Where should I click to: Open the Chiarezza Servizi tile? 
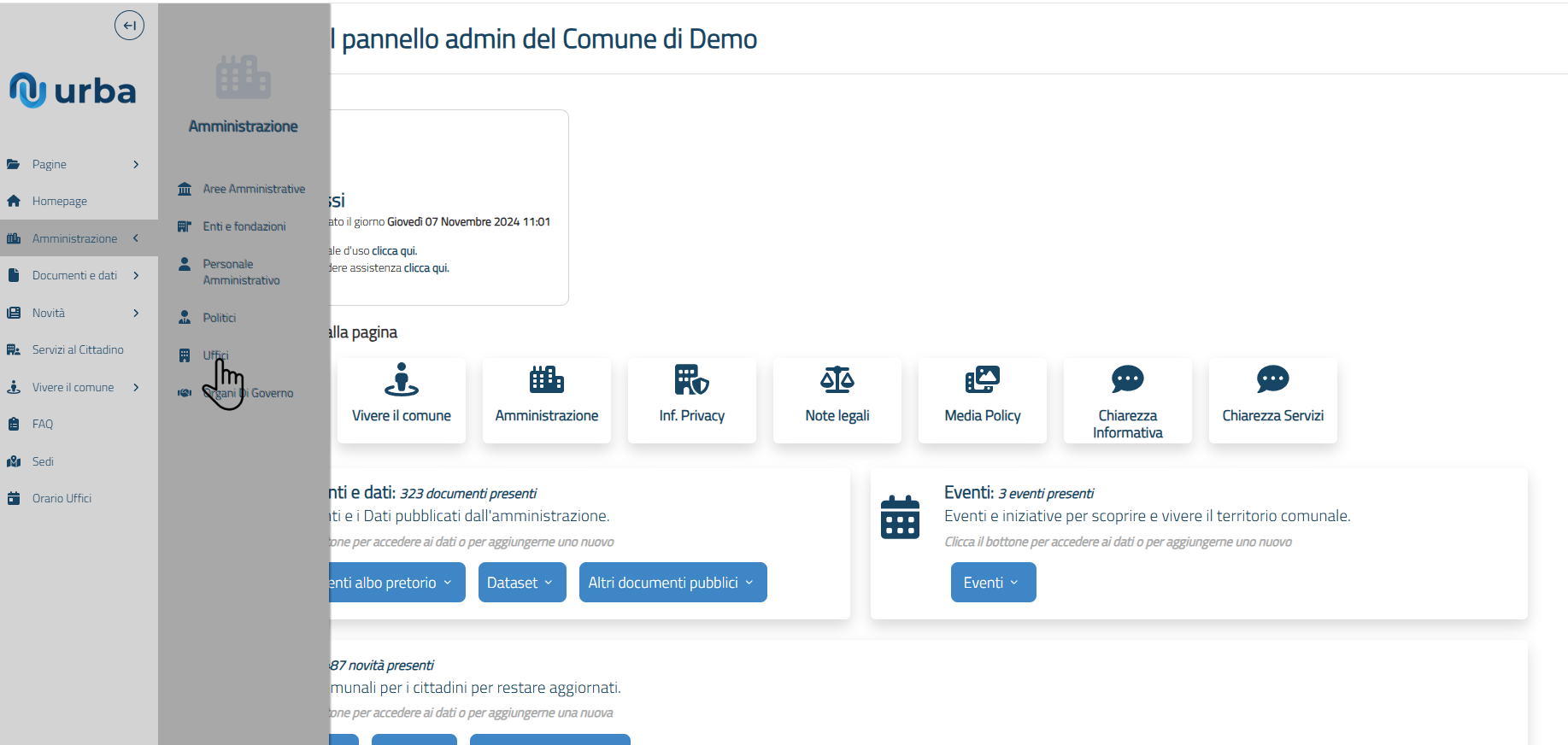click(1272, 400)
